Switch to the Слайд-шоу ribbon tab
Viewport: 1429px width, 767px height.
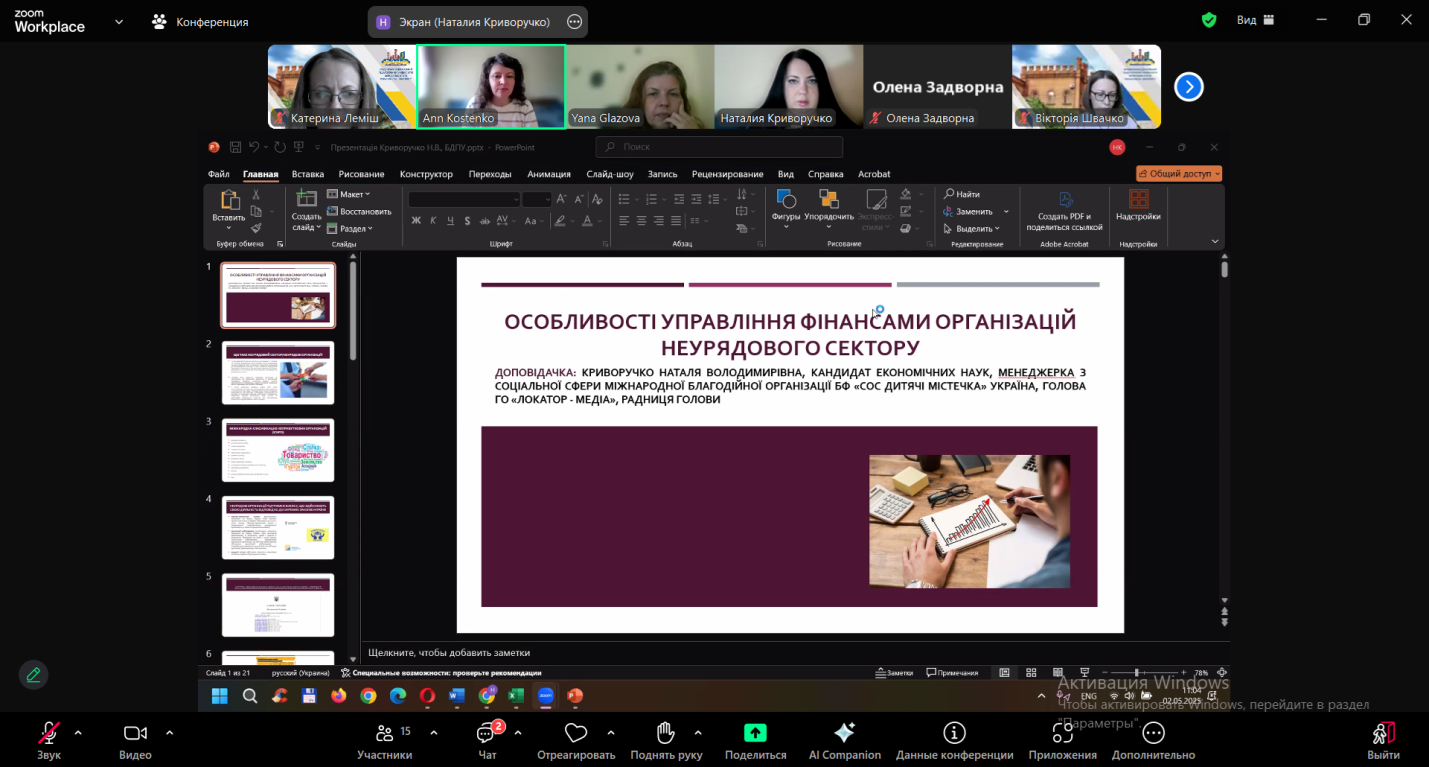pyautogui.click(x=610, y=174)
